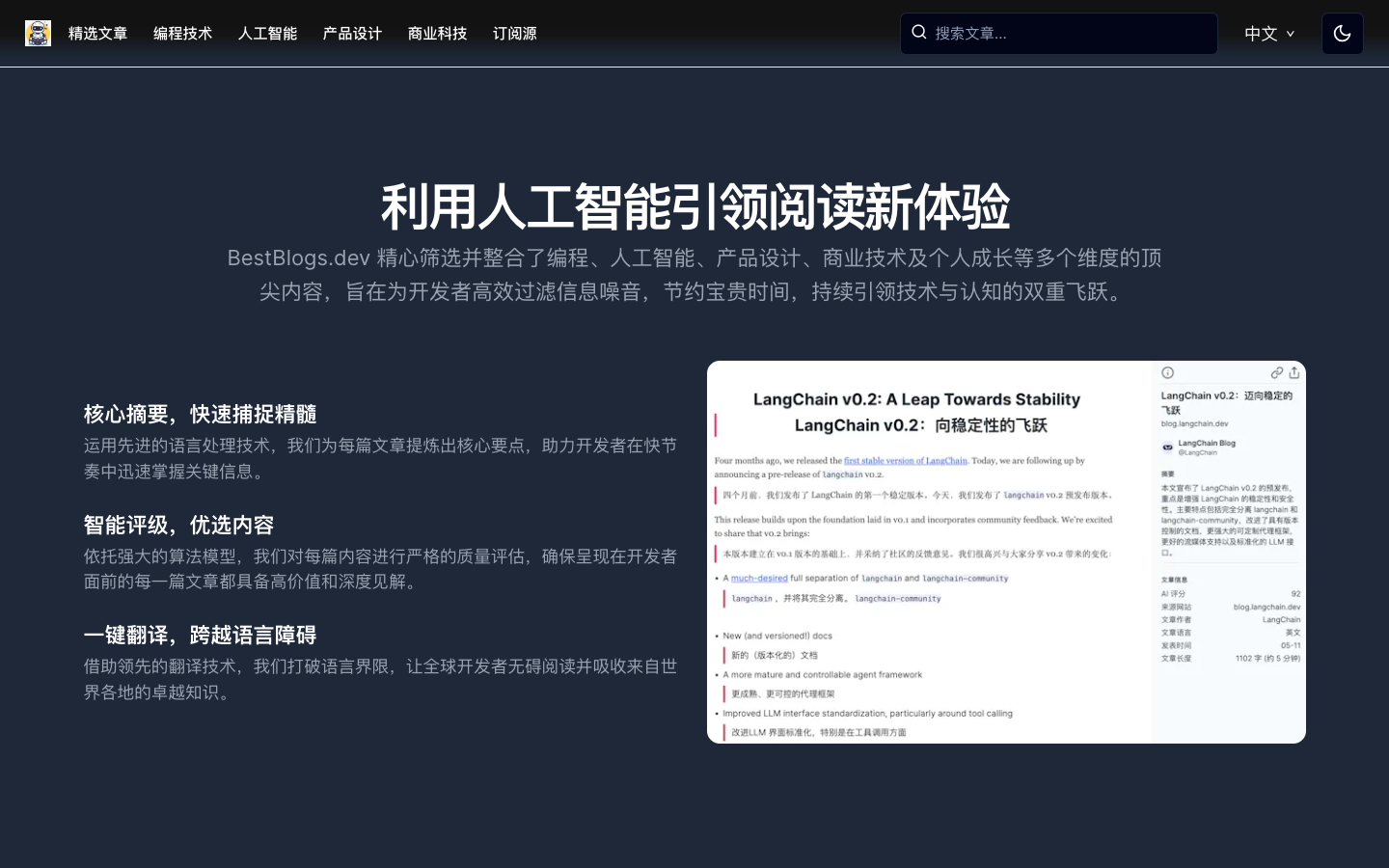Open the 精选文章 nav item
The image size is (1389, 868).
97,34
